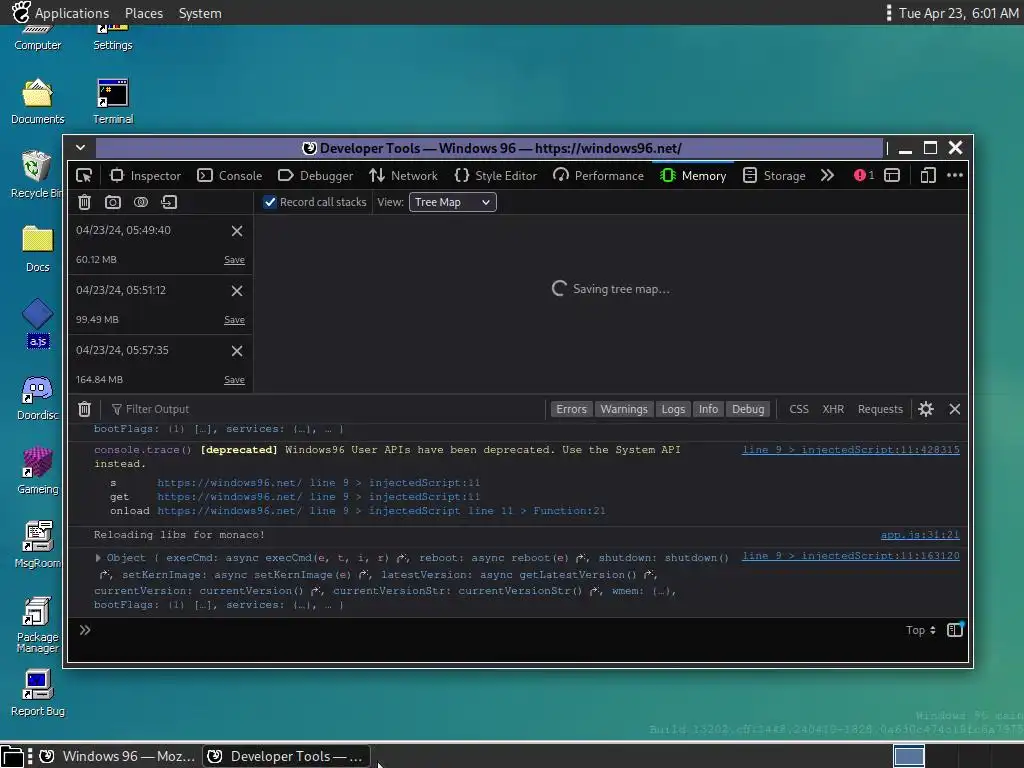
Task: Expand the Object disclosure triangle
Action: coord(98,558)
